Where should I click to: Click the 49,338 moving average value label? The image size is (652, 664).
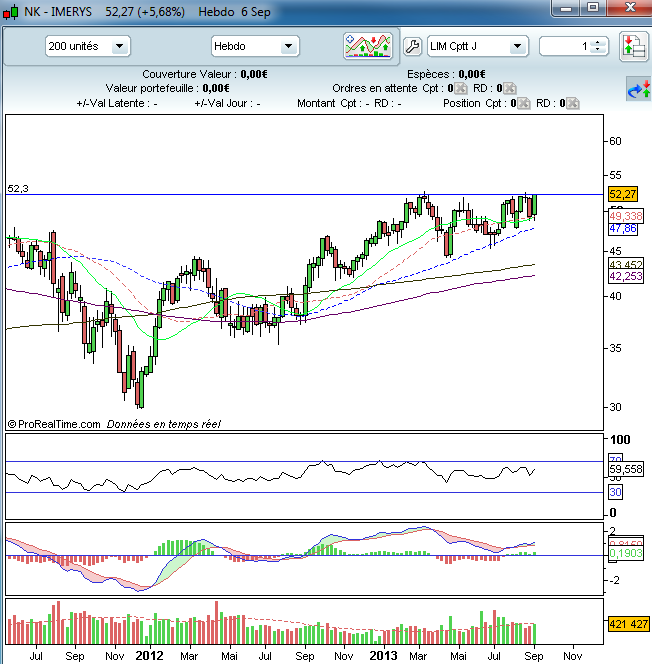[626, 216]
